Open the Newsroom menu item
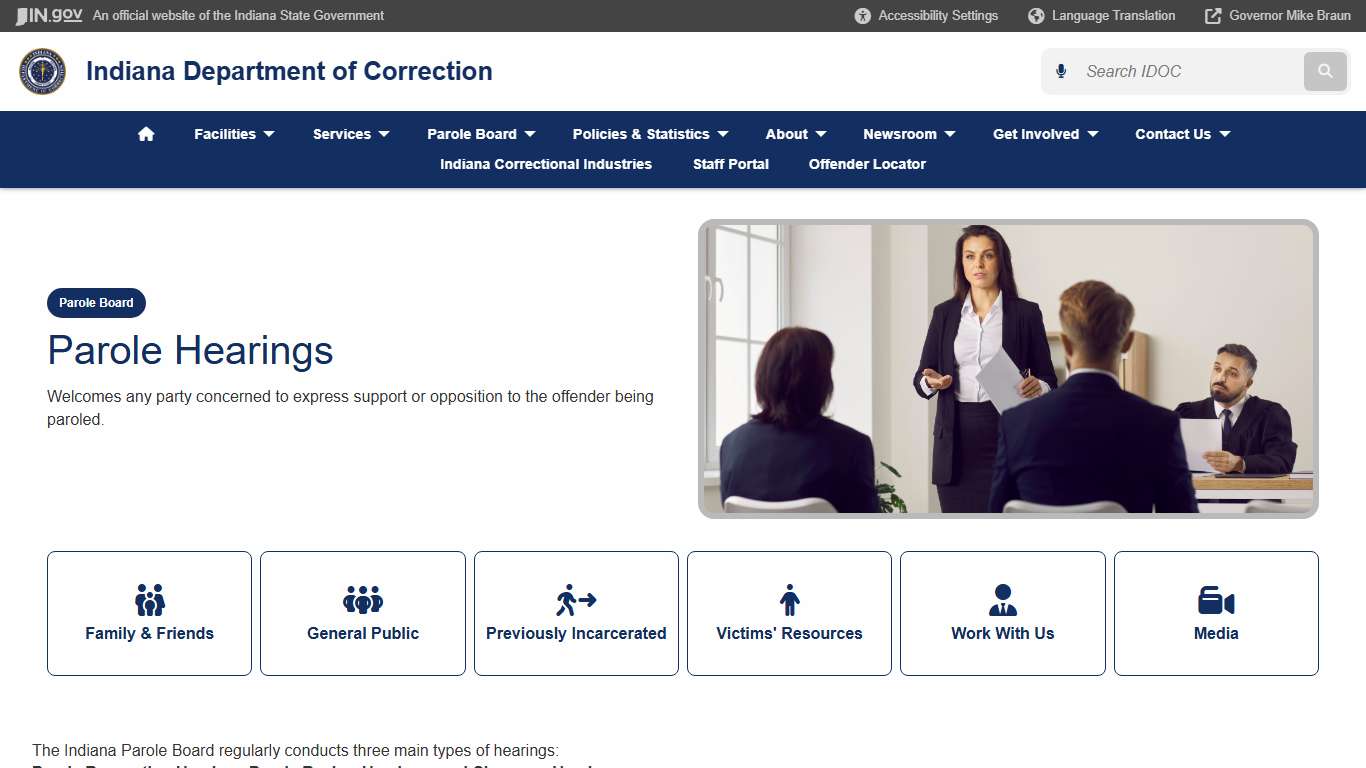The width and height of the screenshot is (1366, 768). (x=908, y=133)
